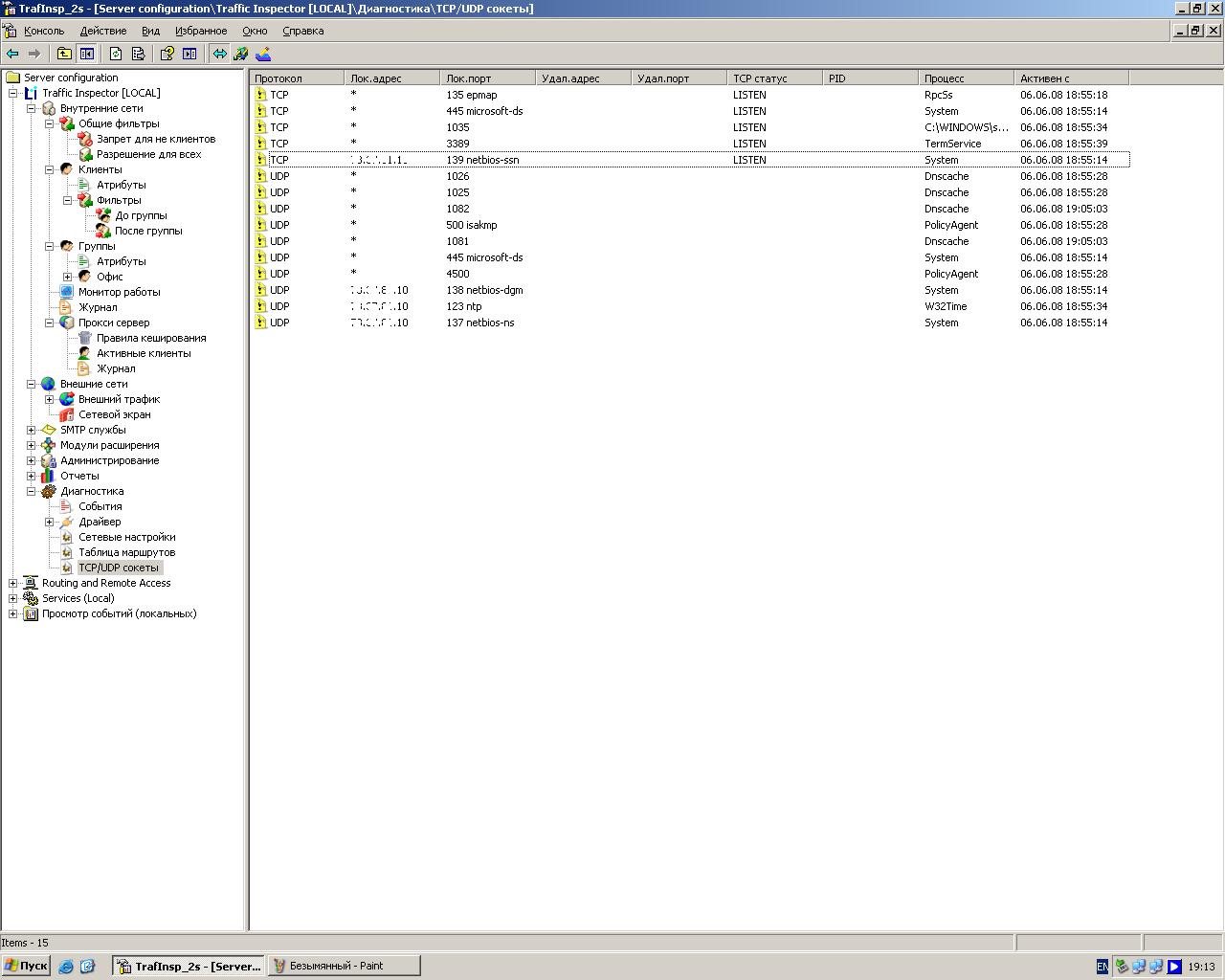Sort by the PID column header
Screen dimensions: 1225x980
click(x=871, y=78)
